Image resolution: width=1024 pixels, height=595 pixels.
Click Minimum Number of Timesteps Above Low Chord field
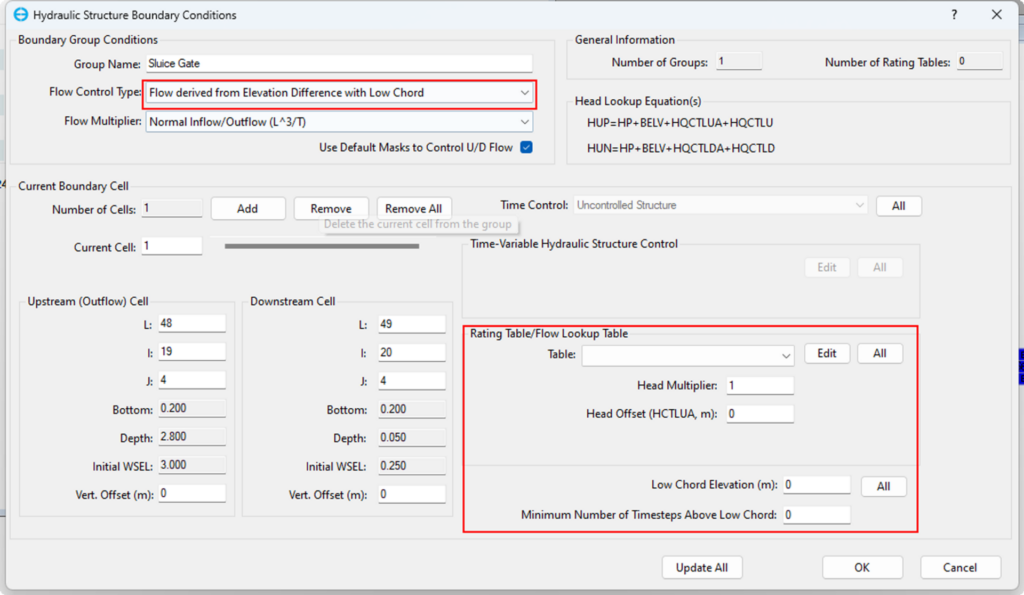point(817,515)
